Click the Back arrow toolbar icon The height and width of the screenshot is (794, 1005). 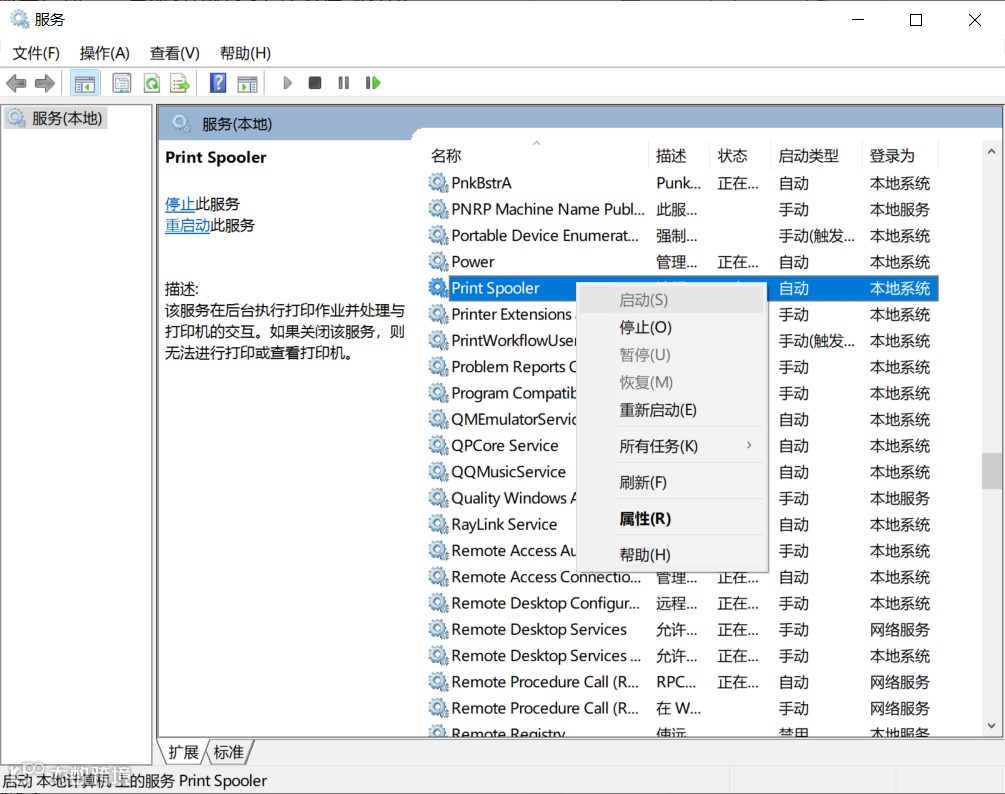tap(16, 83)
